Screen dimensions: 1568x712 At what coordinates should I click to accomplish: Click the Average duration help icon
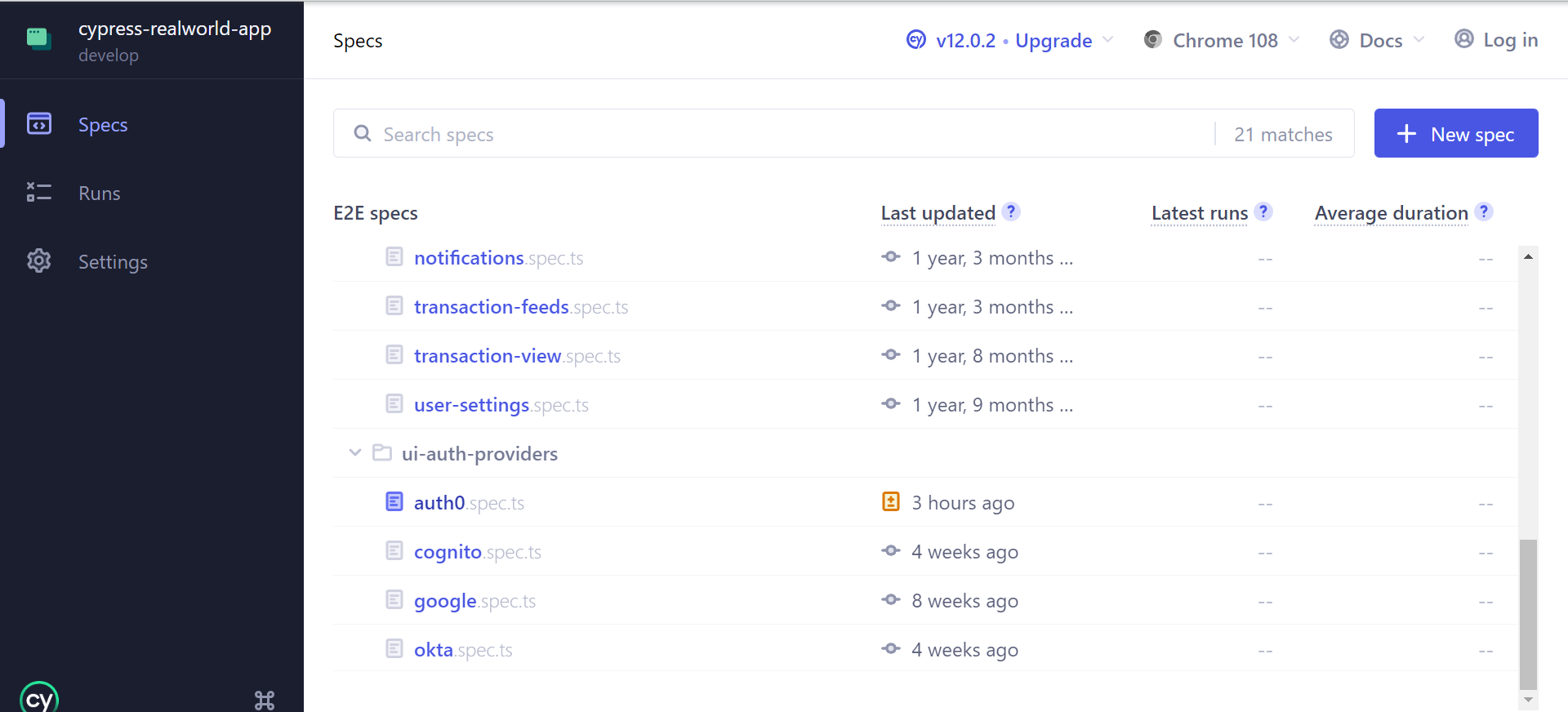click(x=1485, y=211)
